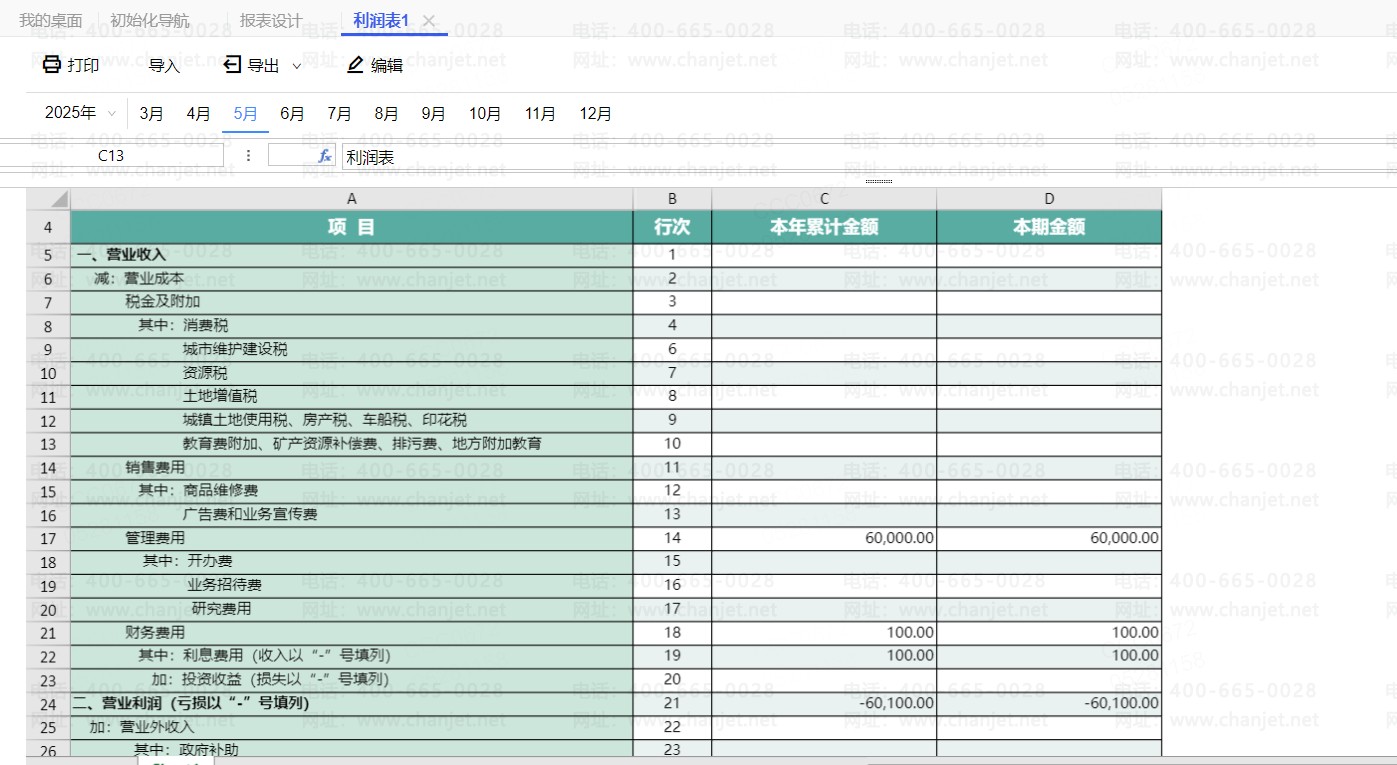Viewport: 1397px width, 765px height.
Task: Select month 4月
Action: click(x=199, y=114)
